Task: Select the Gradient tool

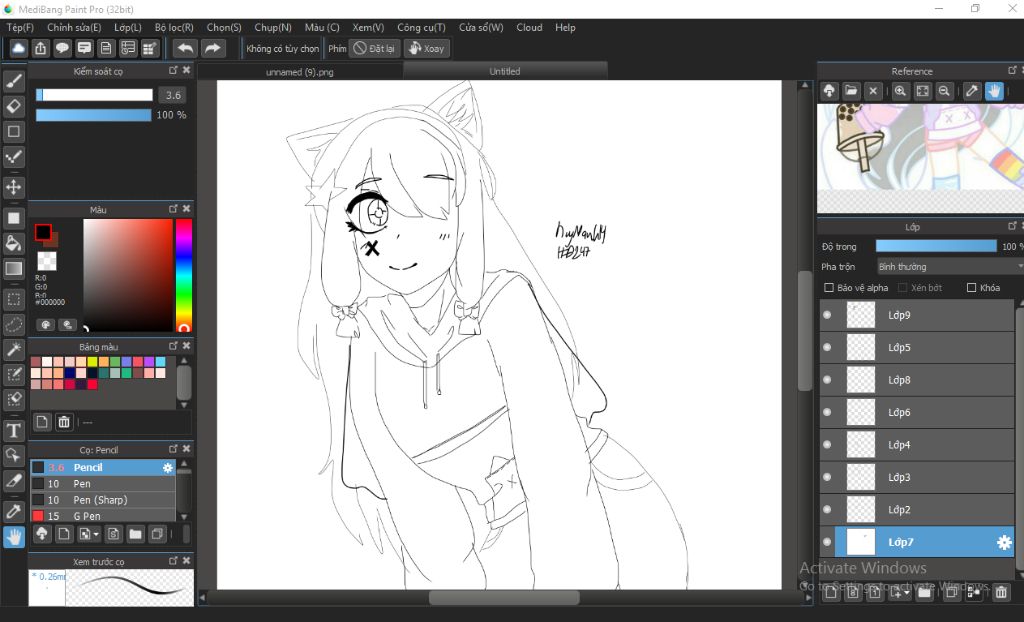Action: pyautogui.click(x=14, y=269)
